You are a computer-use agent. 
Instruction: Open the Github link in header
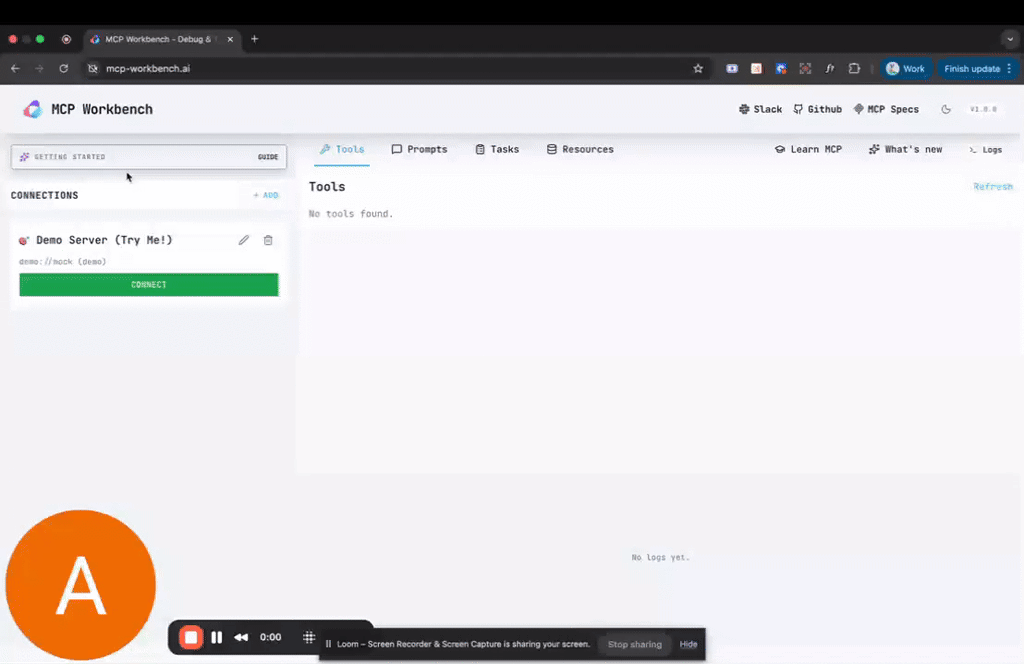click(x=818, y=110)
